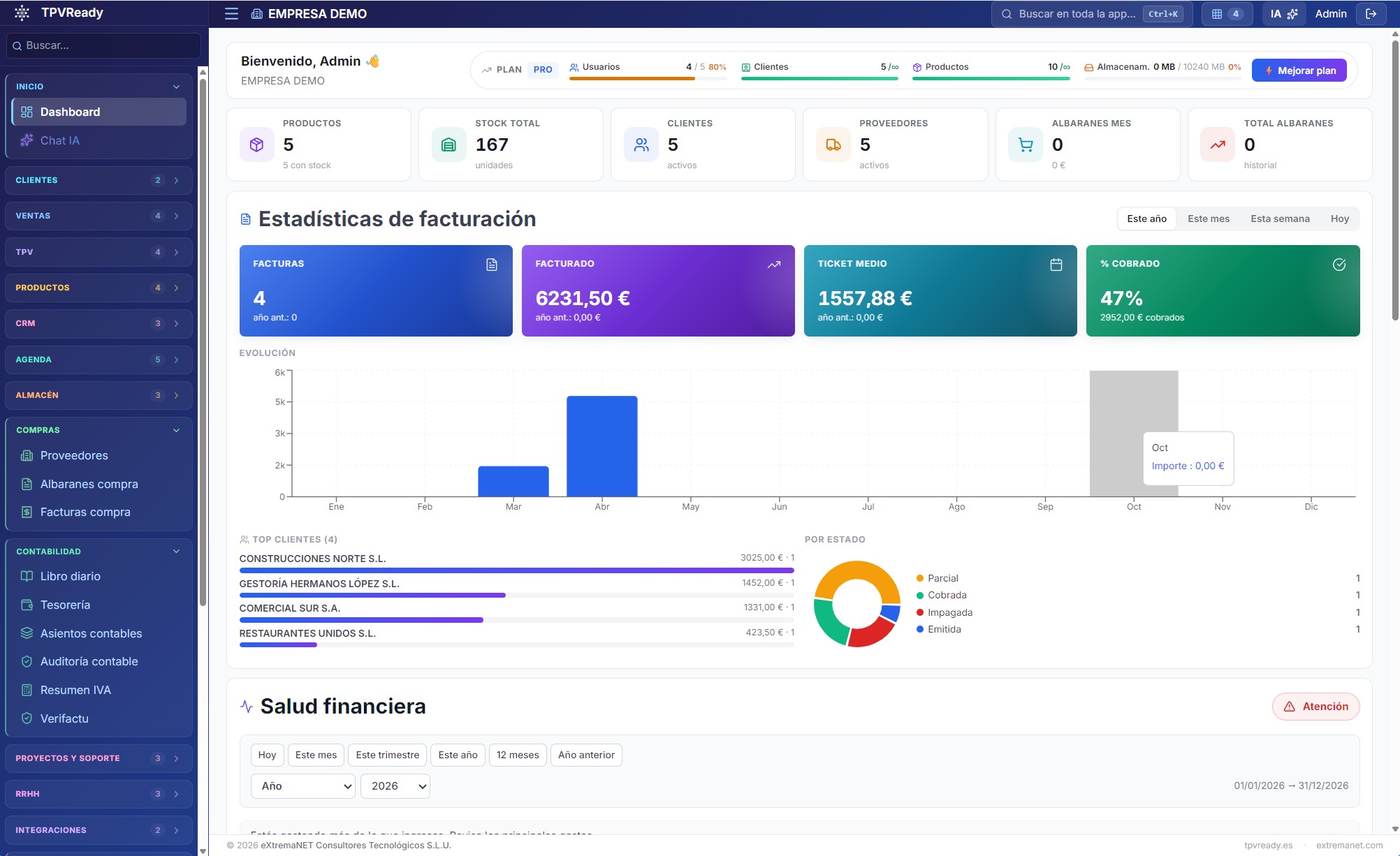Select the Este año statistics tab
This screenshot has width=1400, height=856.
pos(1147,219)
